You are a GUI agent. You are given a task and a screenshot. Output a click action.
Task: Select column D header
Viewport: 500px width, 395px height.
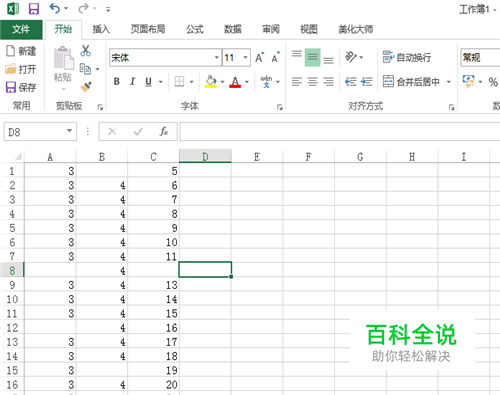pos(205,156)
